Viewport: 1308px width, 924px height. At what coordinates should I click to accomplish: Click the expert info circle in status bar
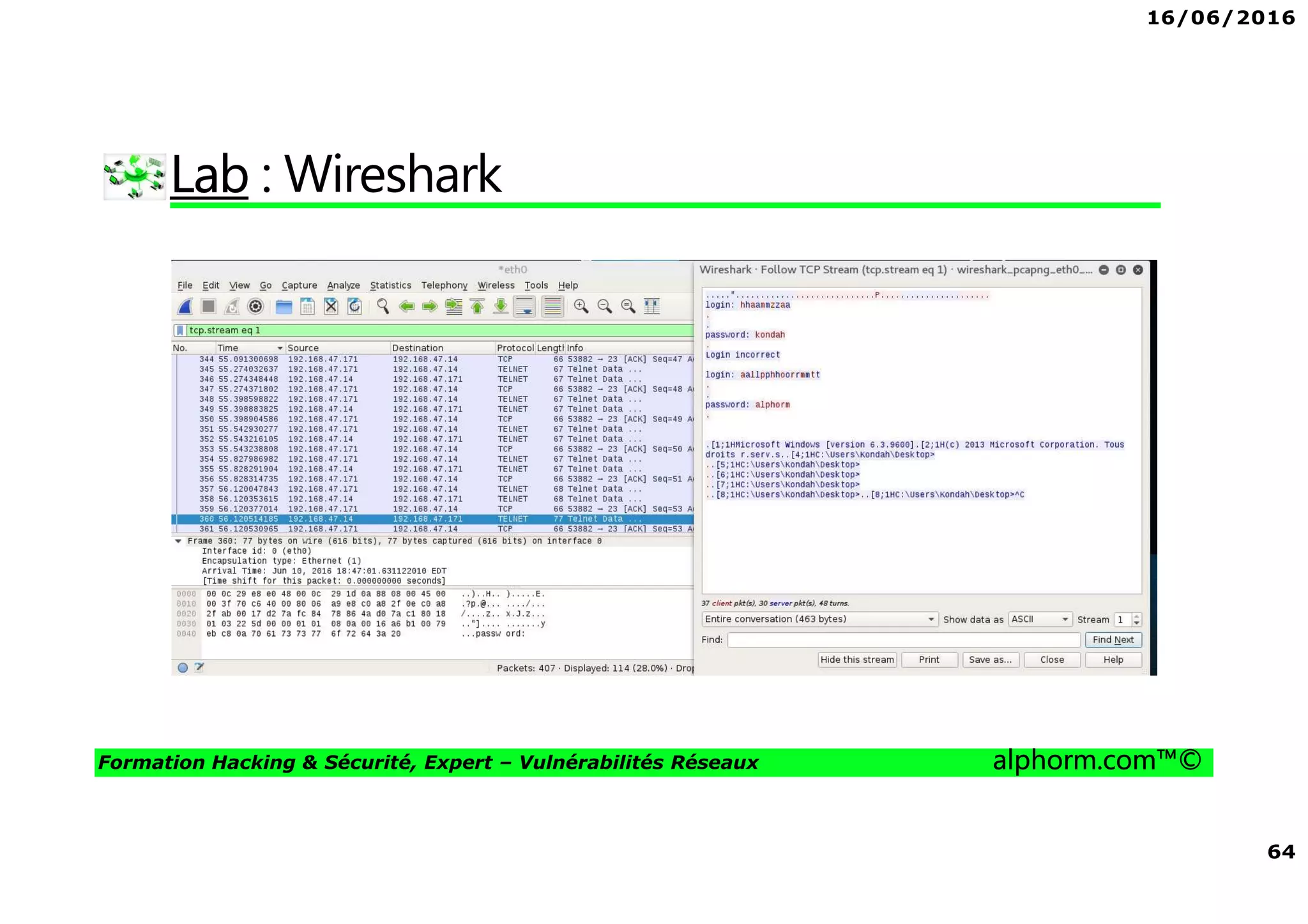tap(183, 667)
